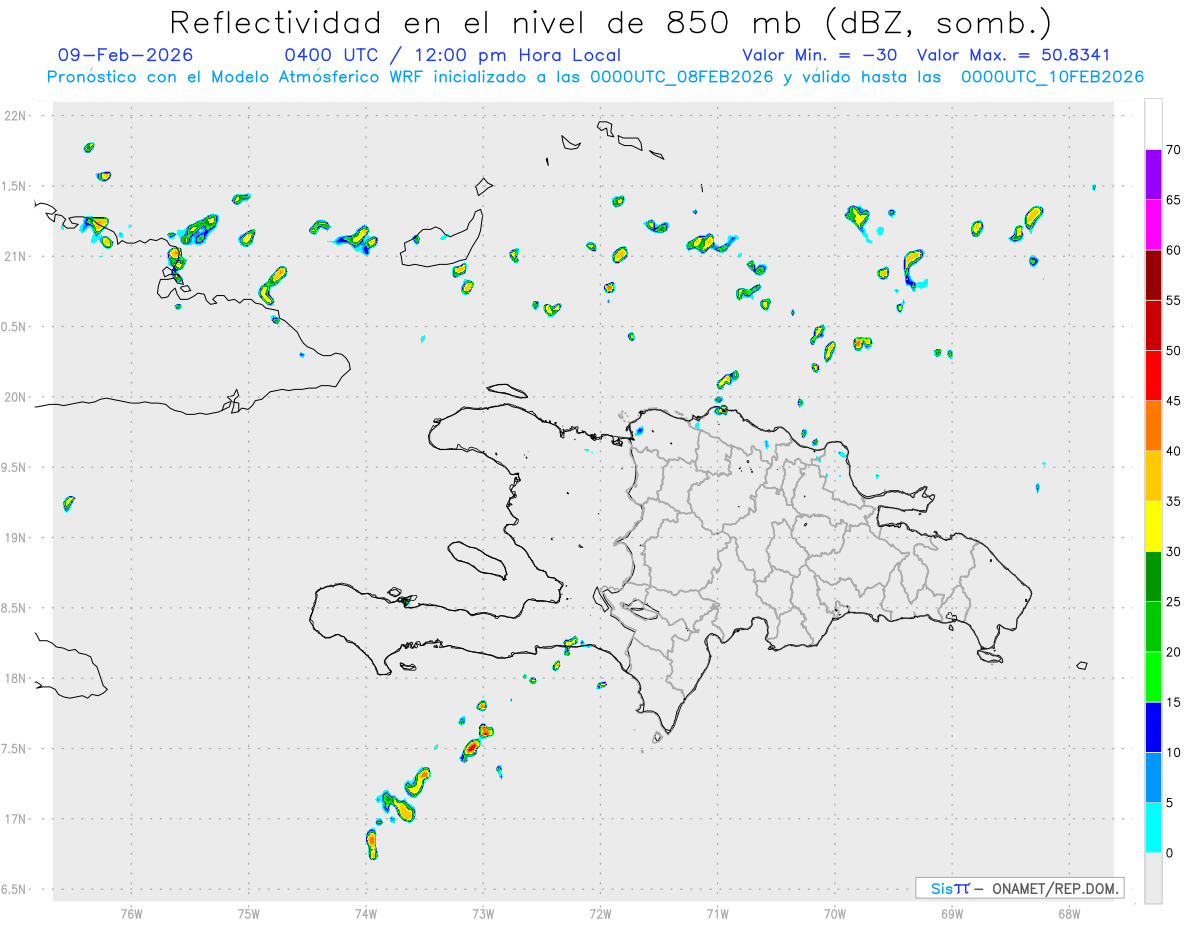Image resolution: width=1200 pixels, height=927 pixels.
Task: Click the longitude label '76W'
Action: coord(131,913)
